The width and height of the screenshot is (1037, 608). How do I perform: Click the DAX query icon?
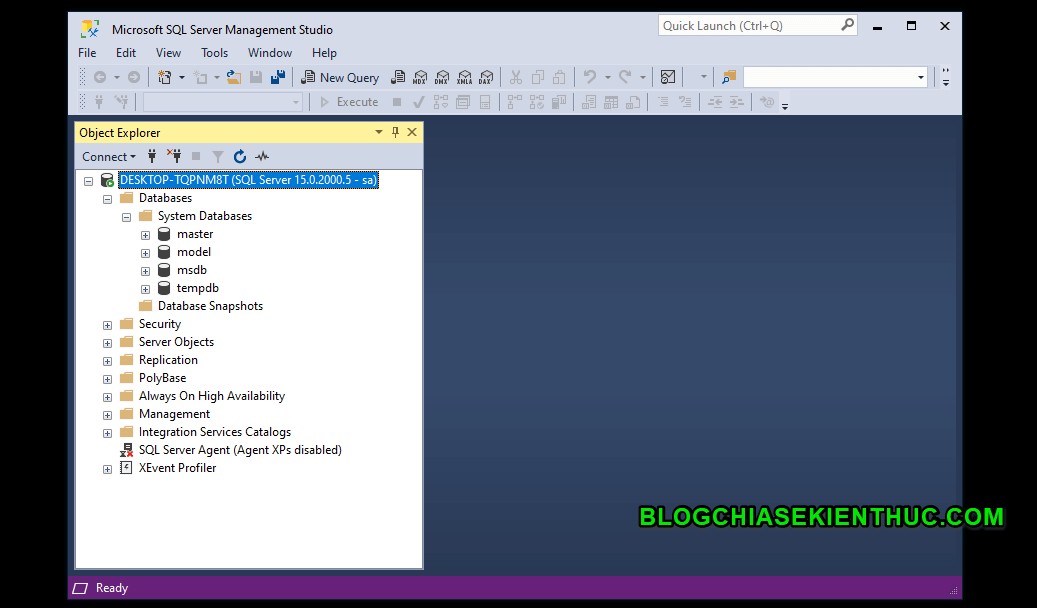click(487, 77)
